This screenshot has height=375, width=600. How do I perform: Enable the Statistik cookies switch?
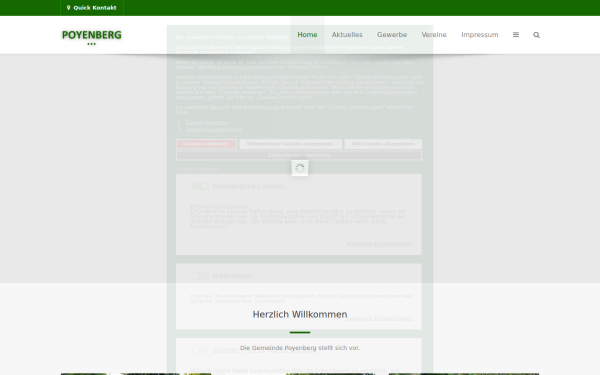(200, 351)
